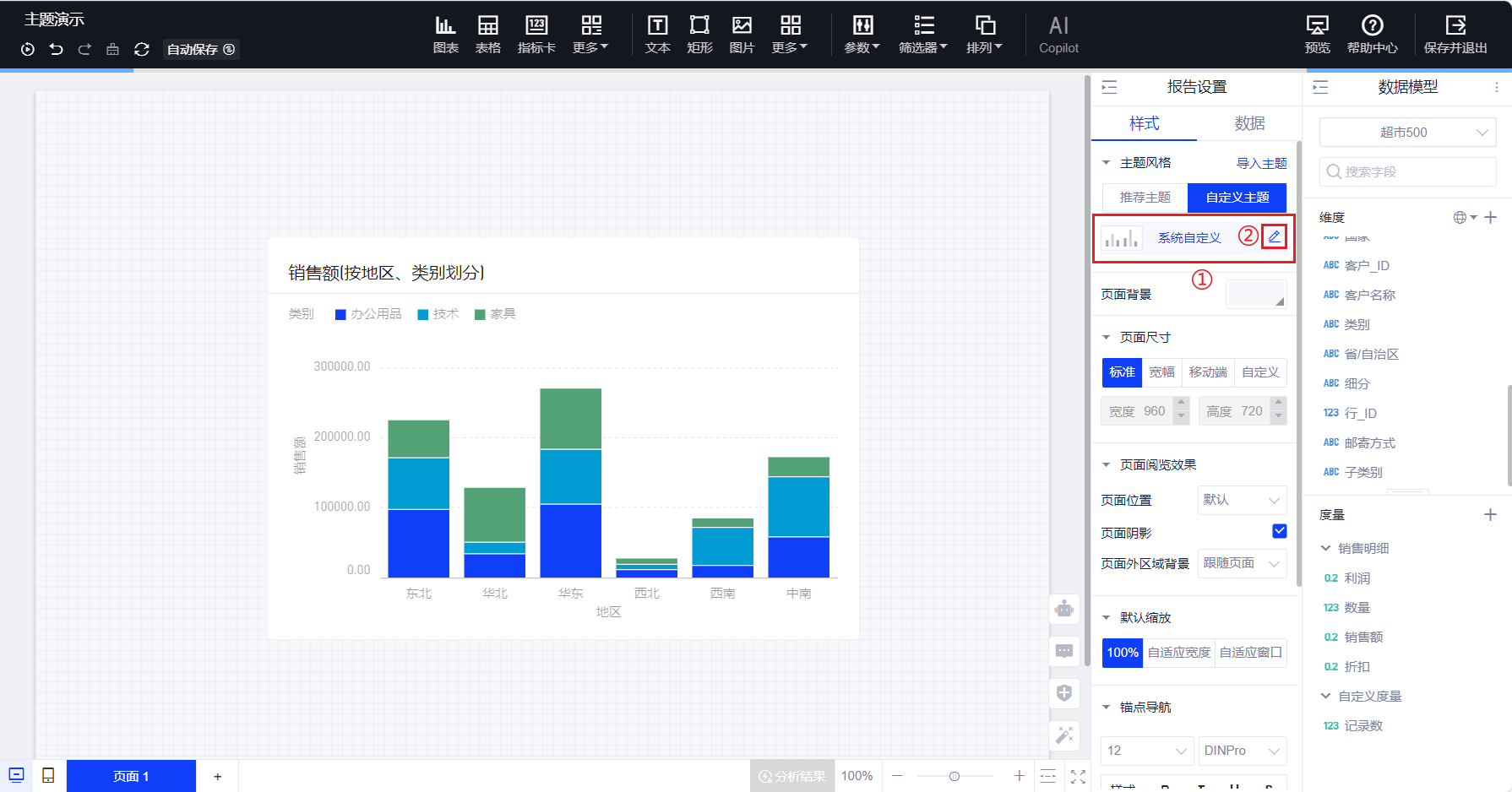
Task: Select the 标准 page size option
Action: pyautogui.click(x=1122, y=372)
